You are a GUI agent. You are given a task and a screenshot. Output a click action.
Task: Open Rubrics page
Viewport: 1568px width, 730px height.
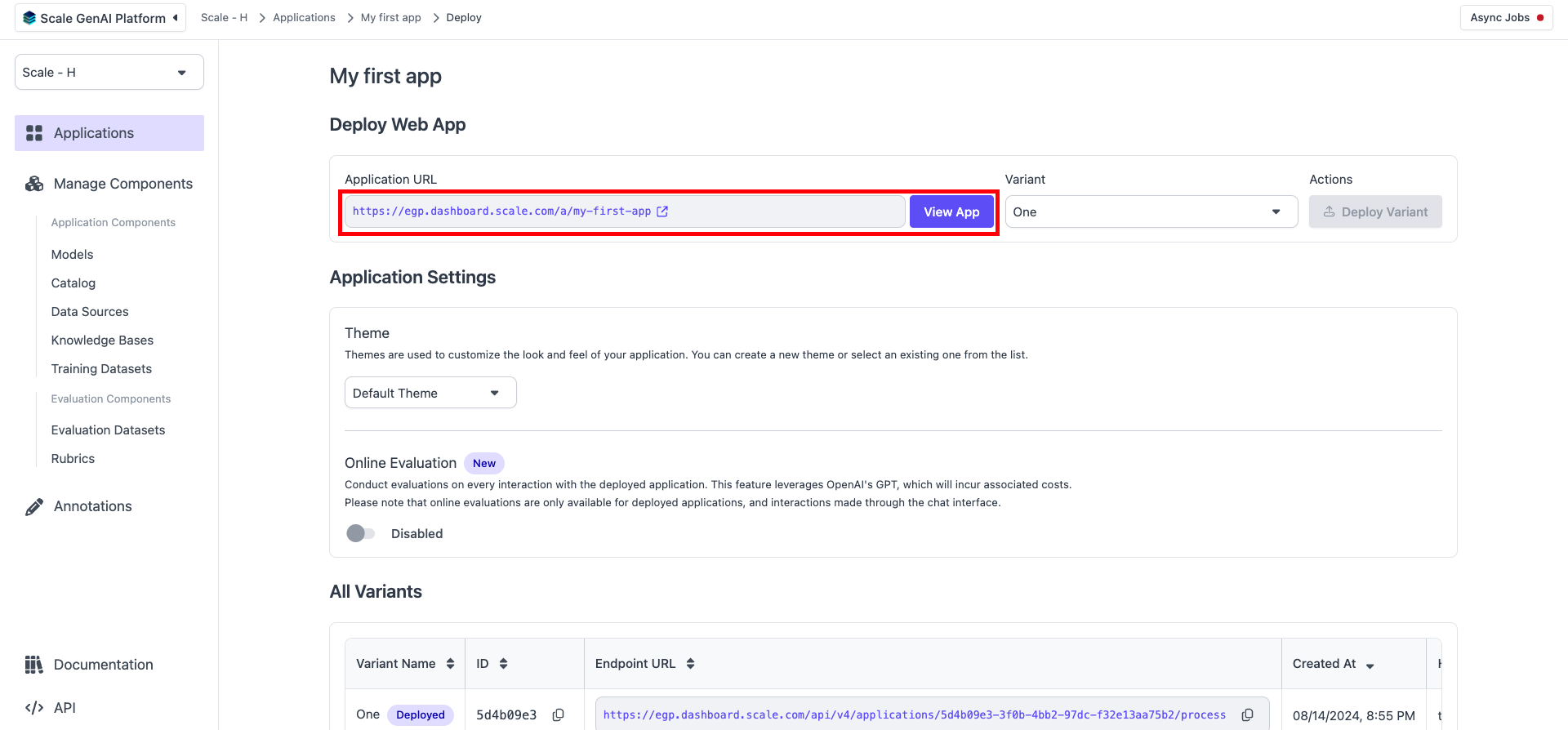73,459
